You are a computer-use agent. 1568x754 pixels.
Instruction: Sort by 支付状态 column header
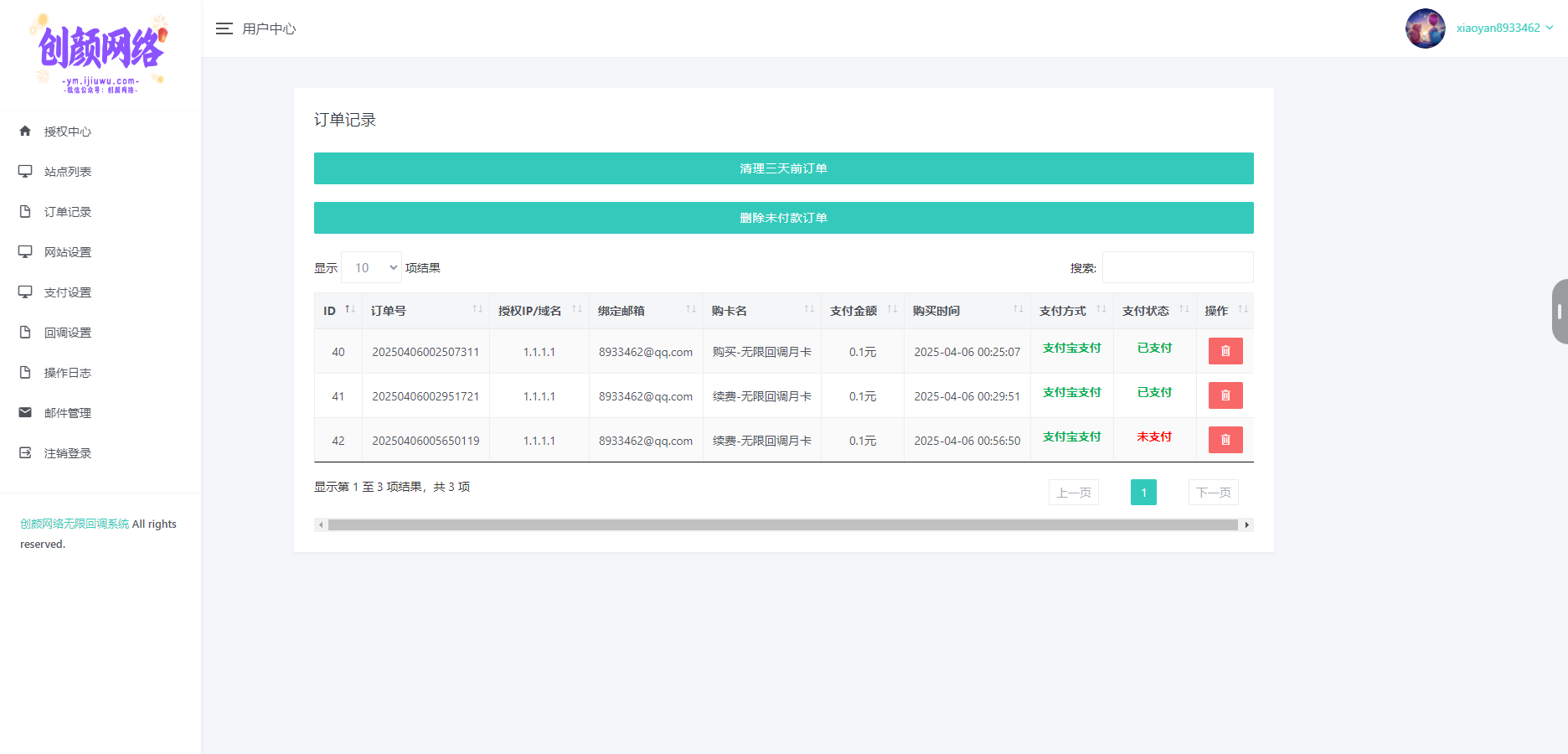pos(1153,311)
